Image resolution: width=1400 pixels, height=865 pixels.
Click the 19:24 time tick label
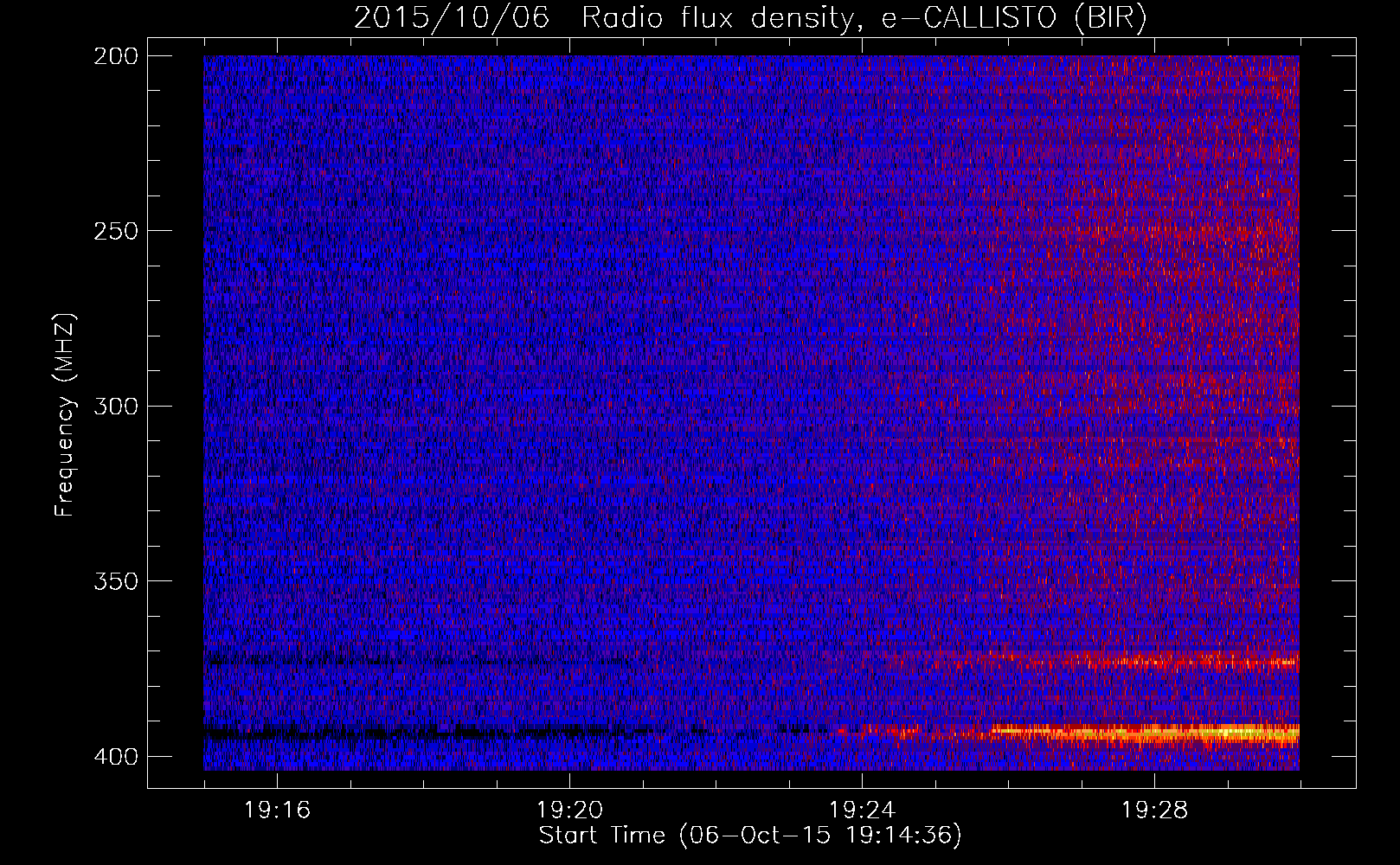(x=862, y=811)
